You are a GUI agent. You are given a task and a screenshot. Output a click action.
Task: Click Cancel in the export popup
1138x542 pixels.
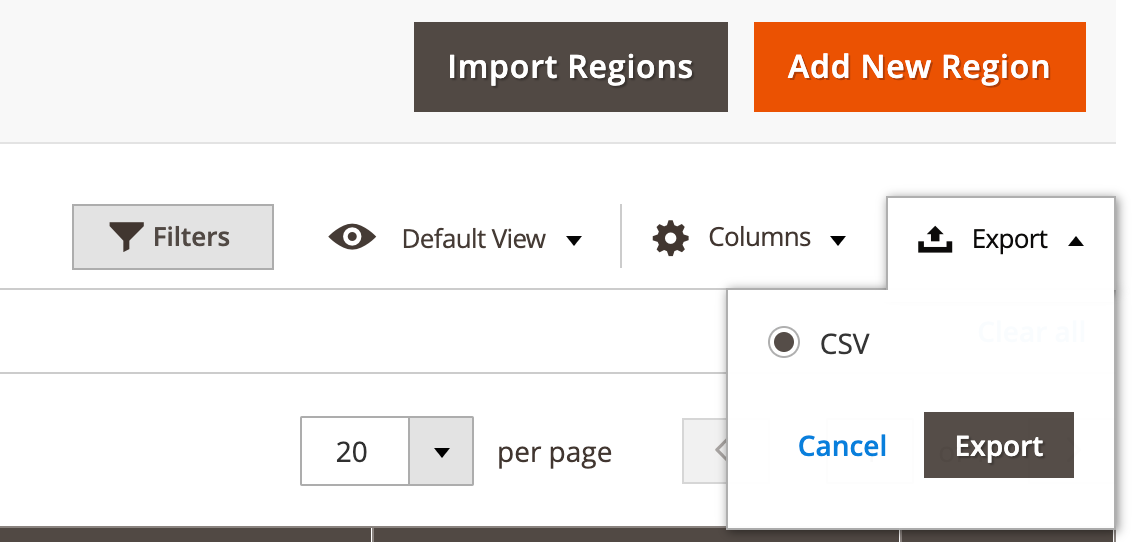click(x=842, y=445)
